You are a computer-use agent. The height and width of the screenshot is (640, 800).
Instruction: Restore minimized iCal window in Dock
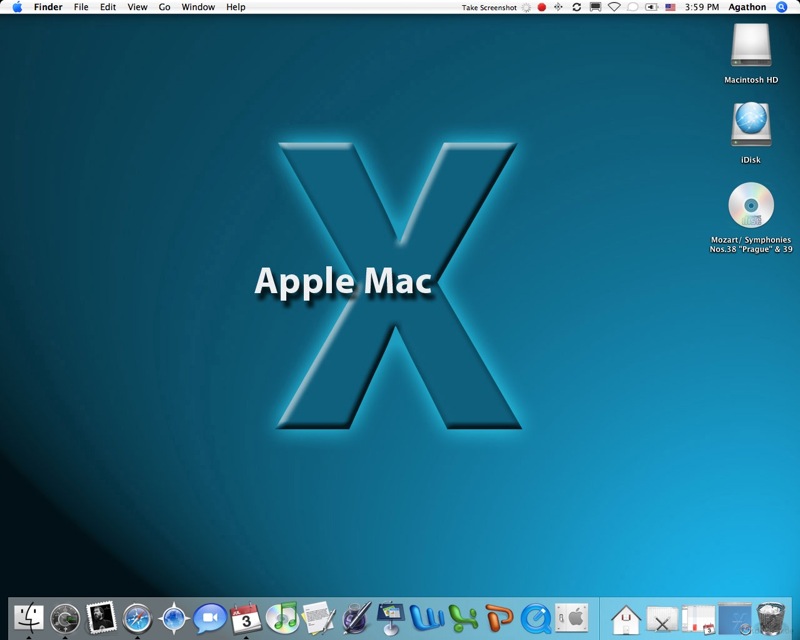click(698, 619)
